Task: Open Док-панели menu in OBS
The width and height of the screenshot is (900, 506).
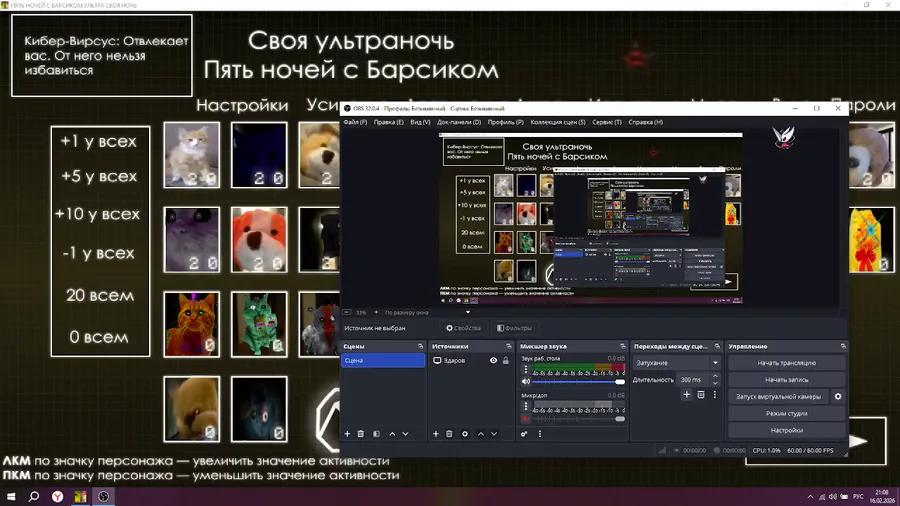Action: [x=459, y=122]
